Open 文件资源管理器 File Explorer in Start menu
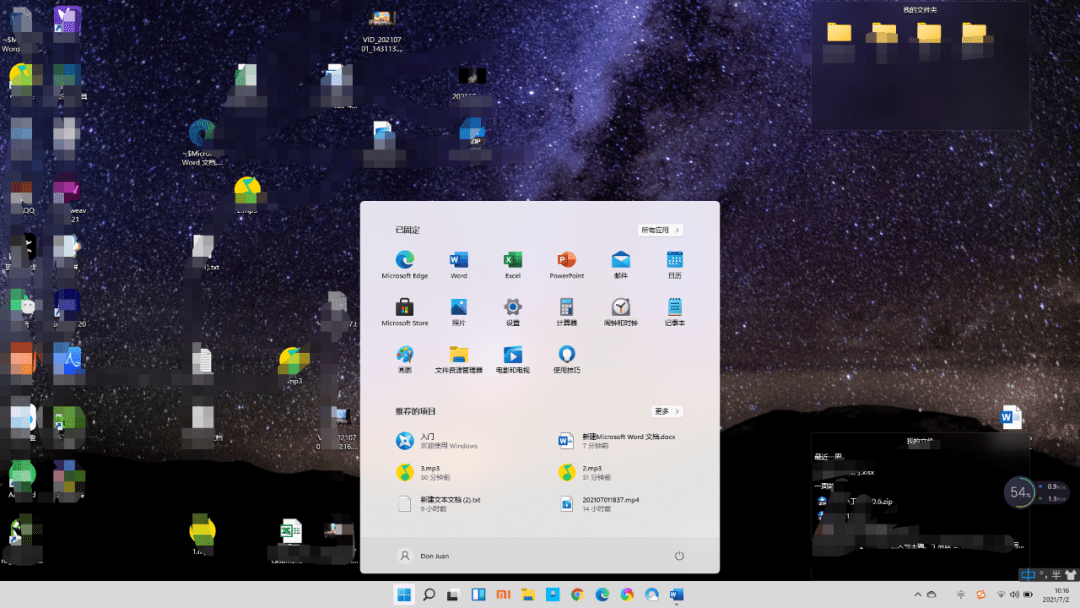The image size is (1080, 608). [459, 359]
